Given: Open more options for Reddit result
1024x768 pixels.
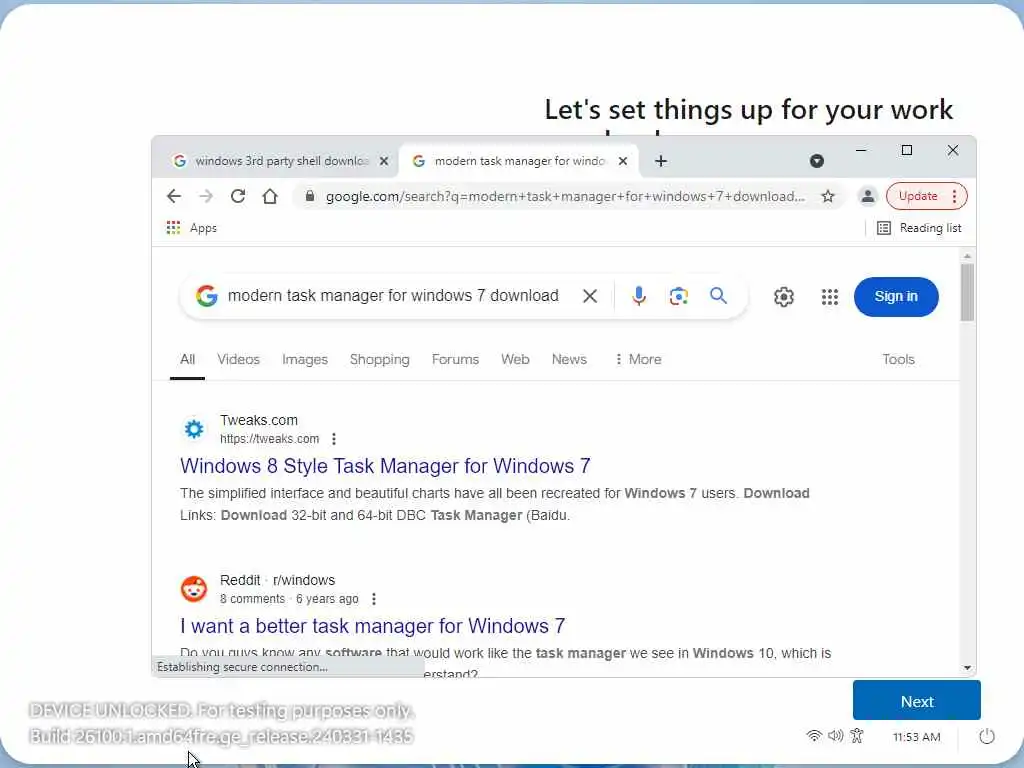Looking at the screenshot, I should (x=374, y=599).
